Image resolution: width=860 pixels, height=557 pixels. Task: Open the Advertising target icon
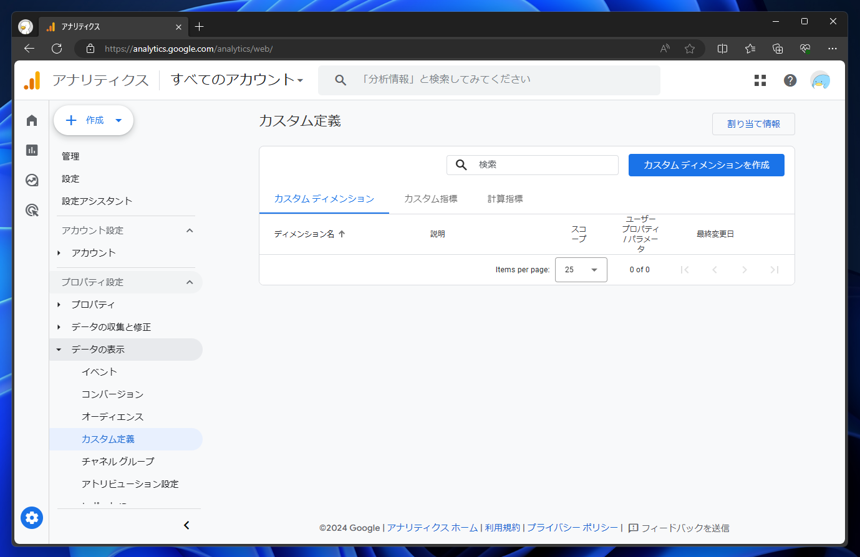pos(32,209)
